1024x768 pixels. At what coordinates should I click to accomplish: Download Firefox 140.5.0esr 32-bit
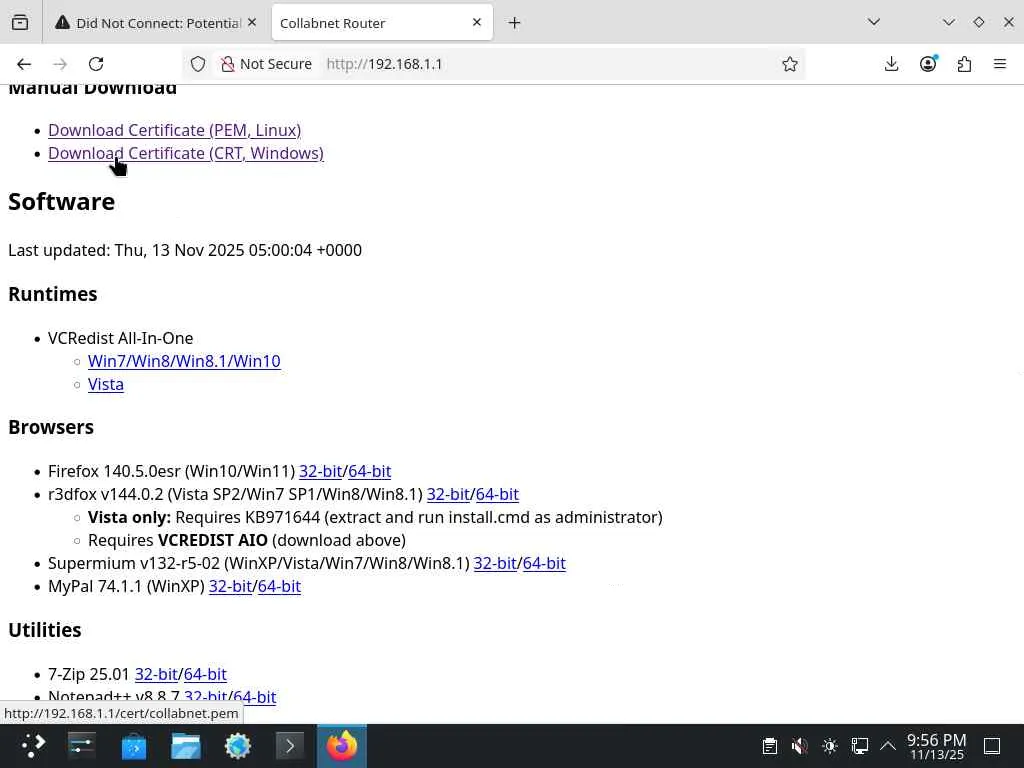click(x=321, y=472)
